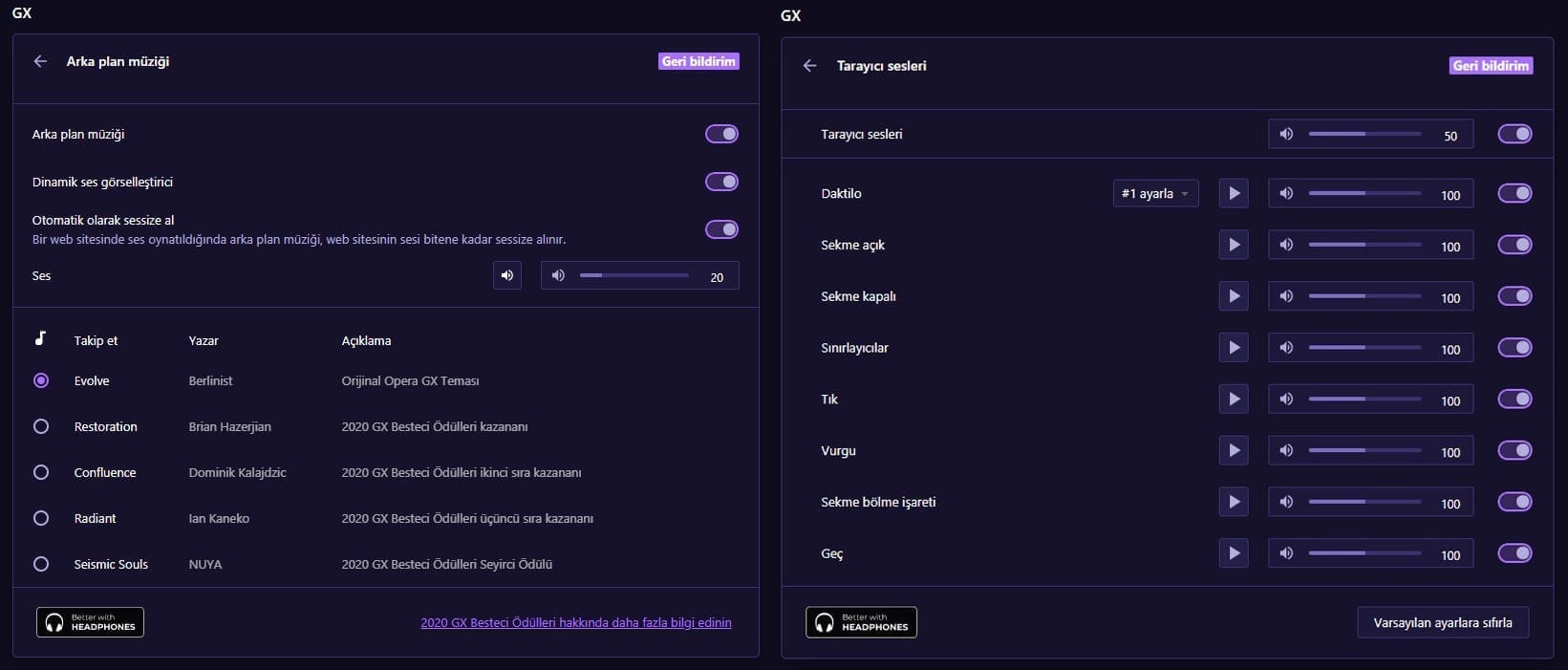Mute the Tık sound speaker icon
The image size is (1568, 670).
[x=1286, y=400]
